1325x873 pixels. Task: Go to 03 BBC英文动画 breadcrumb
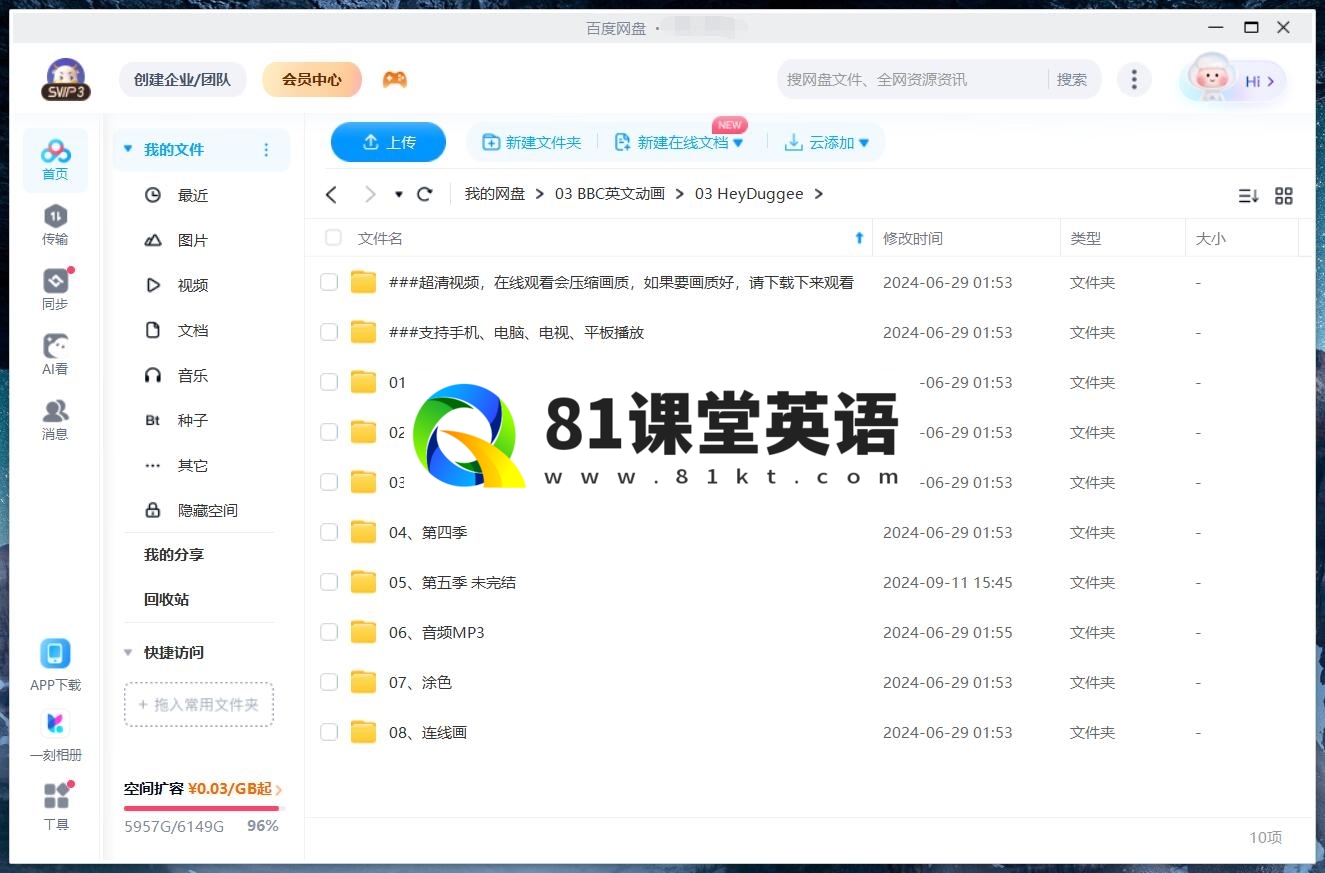(610, 194)
